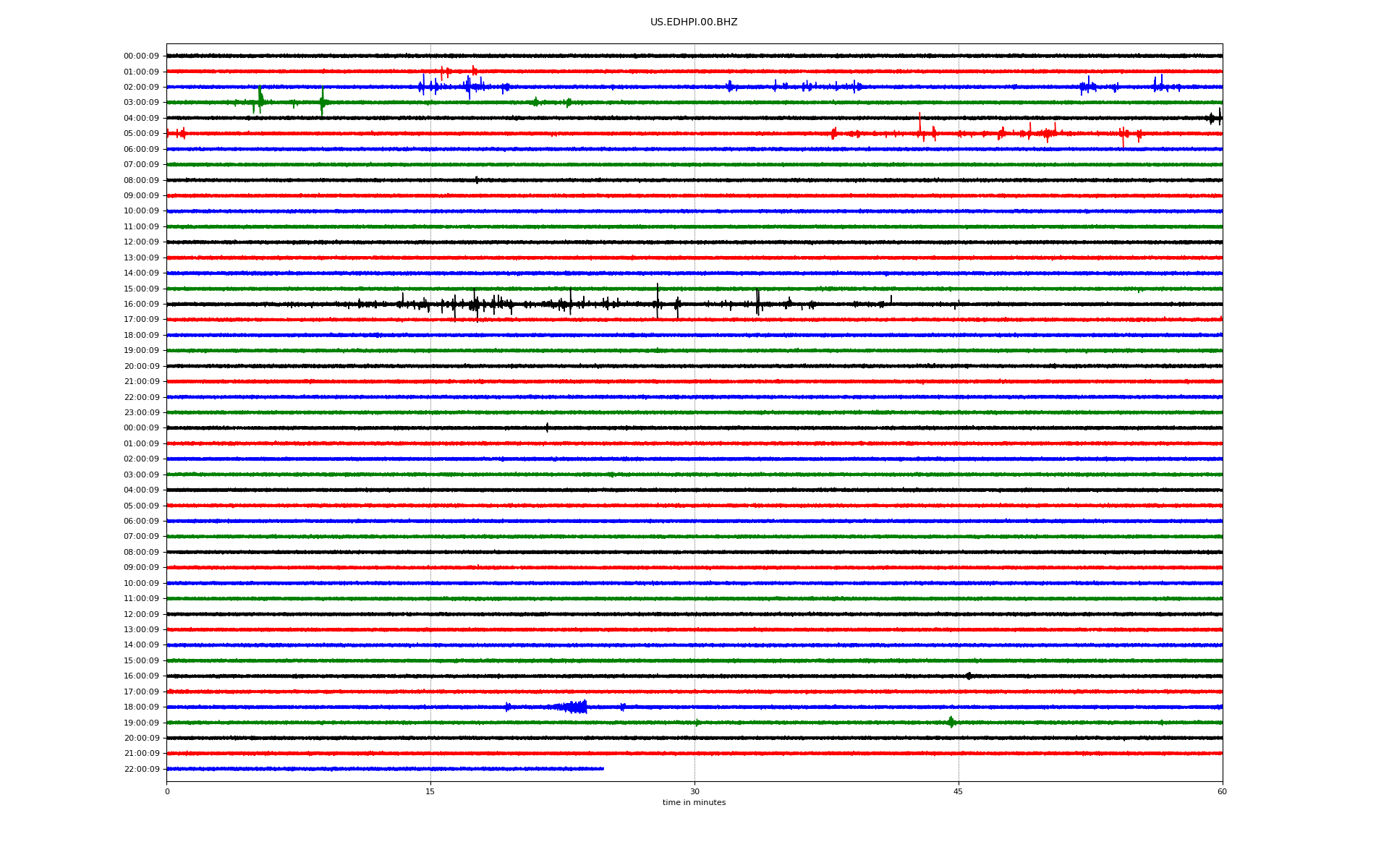Click the 45 tick label on x-axis
This screenshot has width=1389, height=868.
click(958, 791)
